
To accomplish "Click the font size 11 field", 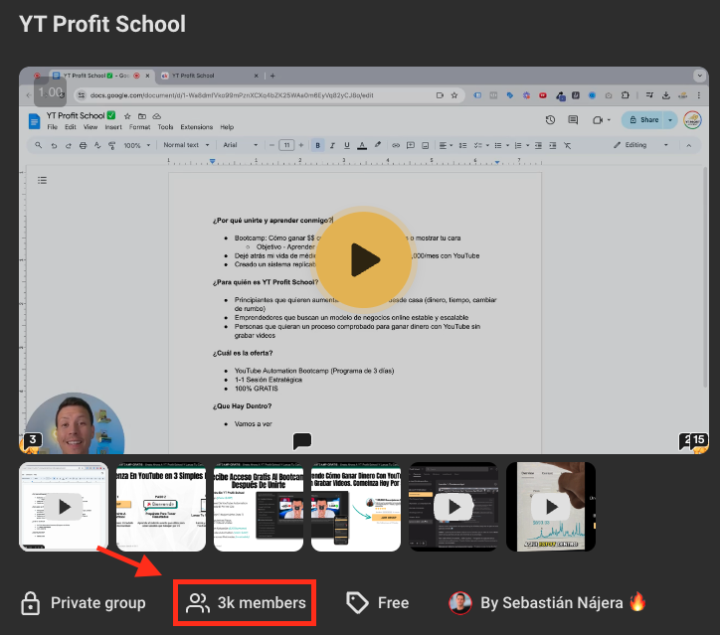I will tap(287, 145).
